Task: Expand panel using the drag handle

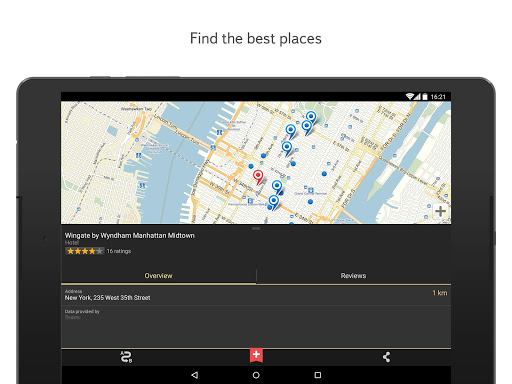Action: click(256, 228)
